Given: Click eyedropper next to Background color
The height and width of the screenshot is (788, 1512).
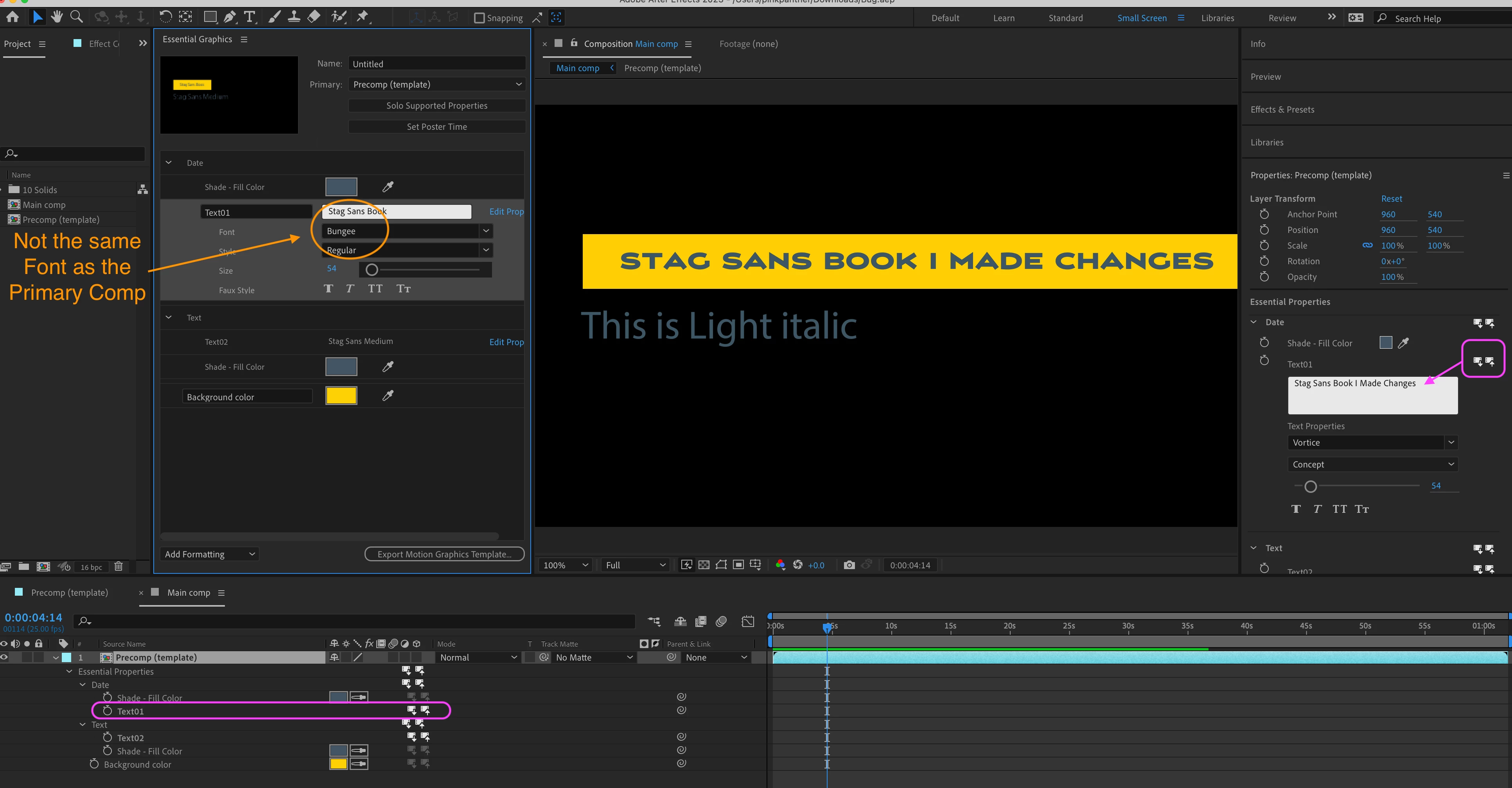Looking at the screenshot, I should point(388,396).
